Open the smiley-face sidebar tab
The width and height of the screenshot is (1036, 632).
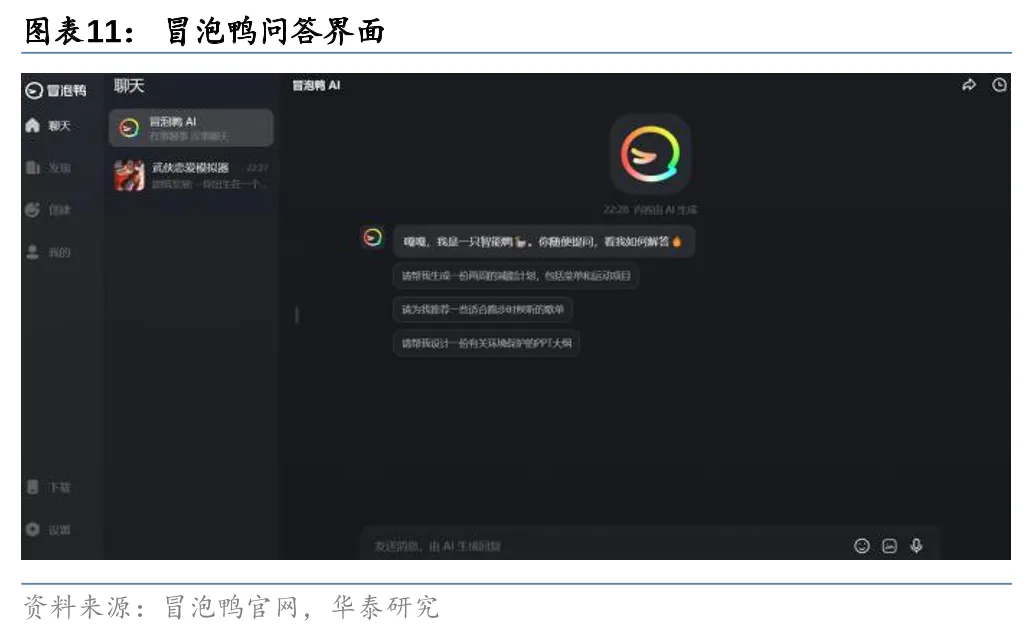pos(48,210)
